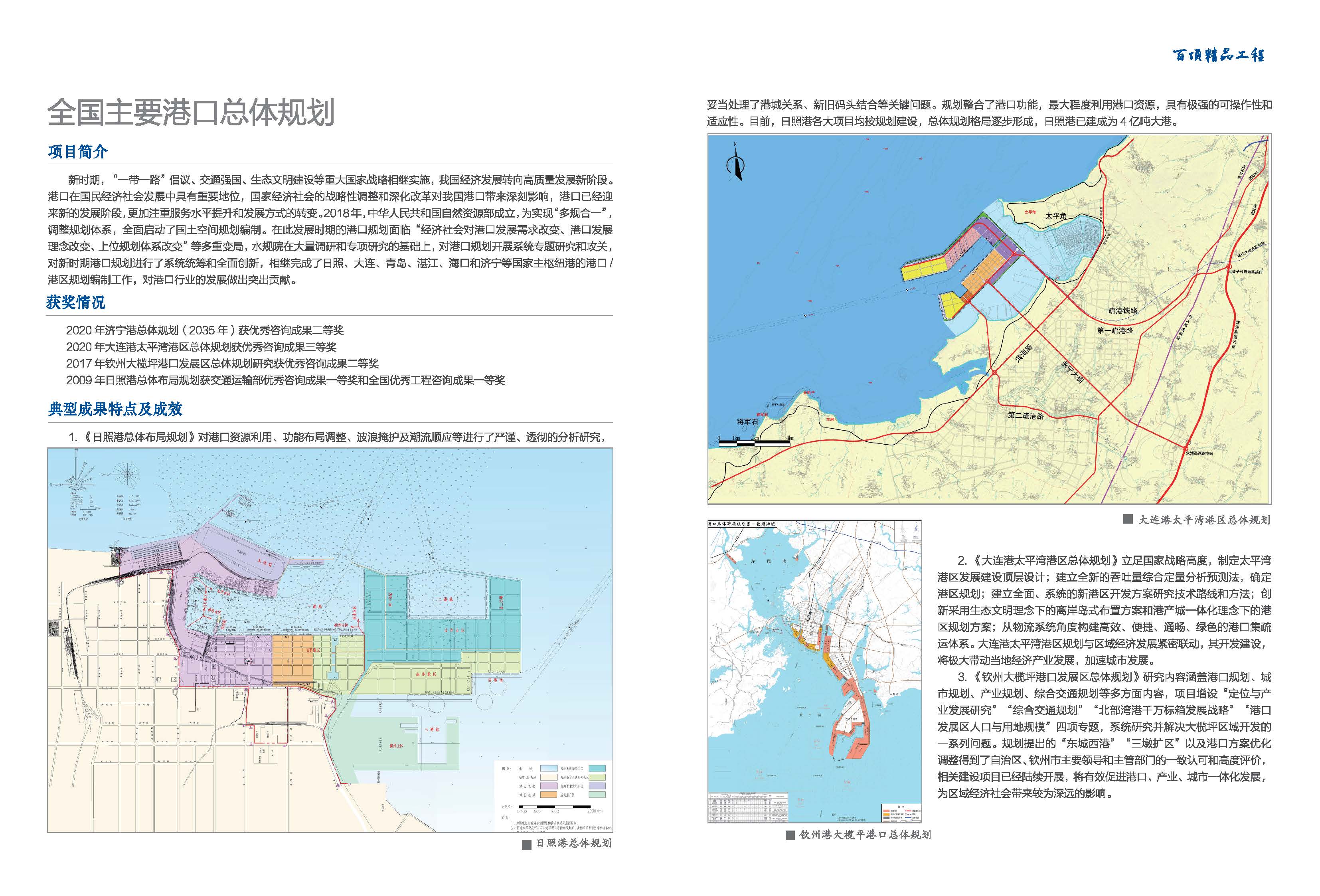Click the 大连港太平湾港区总体规划 caption
The width and height of the screenshot is (1320, 896).
1205,519
